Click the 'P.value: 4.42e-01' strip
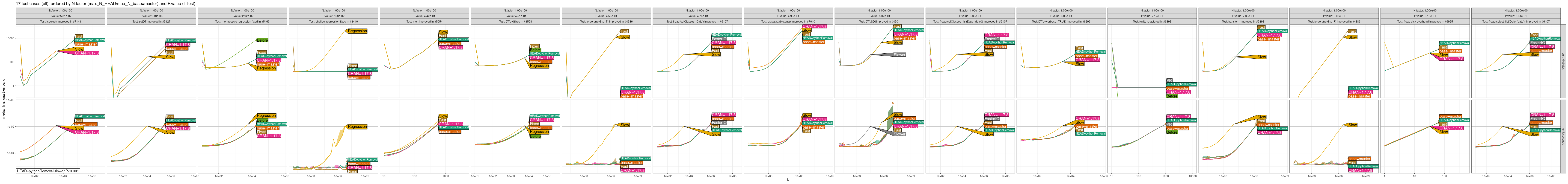 point(424,16)
